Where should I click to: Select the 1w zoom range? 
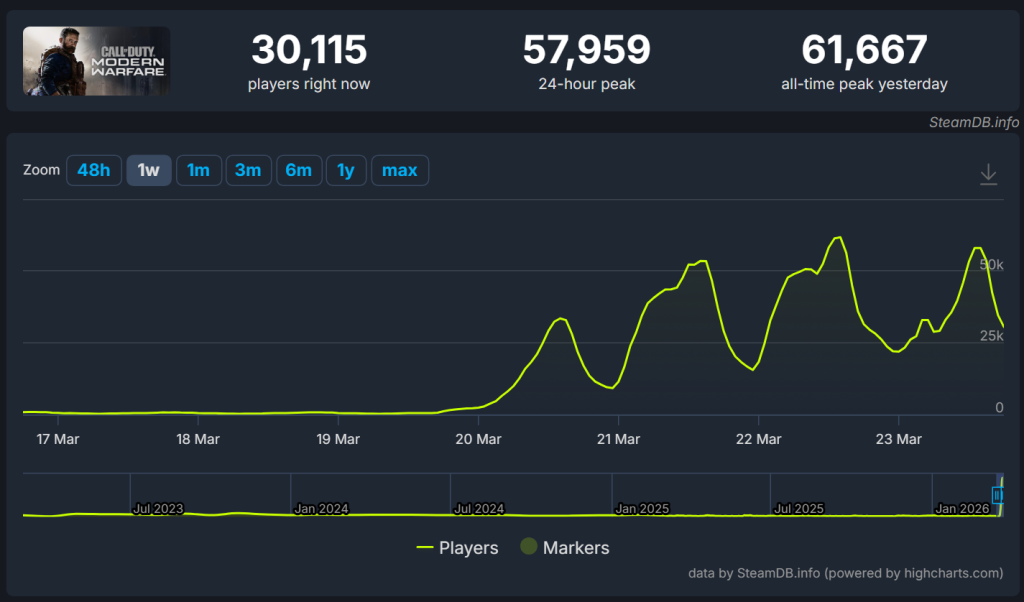148,170
